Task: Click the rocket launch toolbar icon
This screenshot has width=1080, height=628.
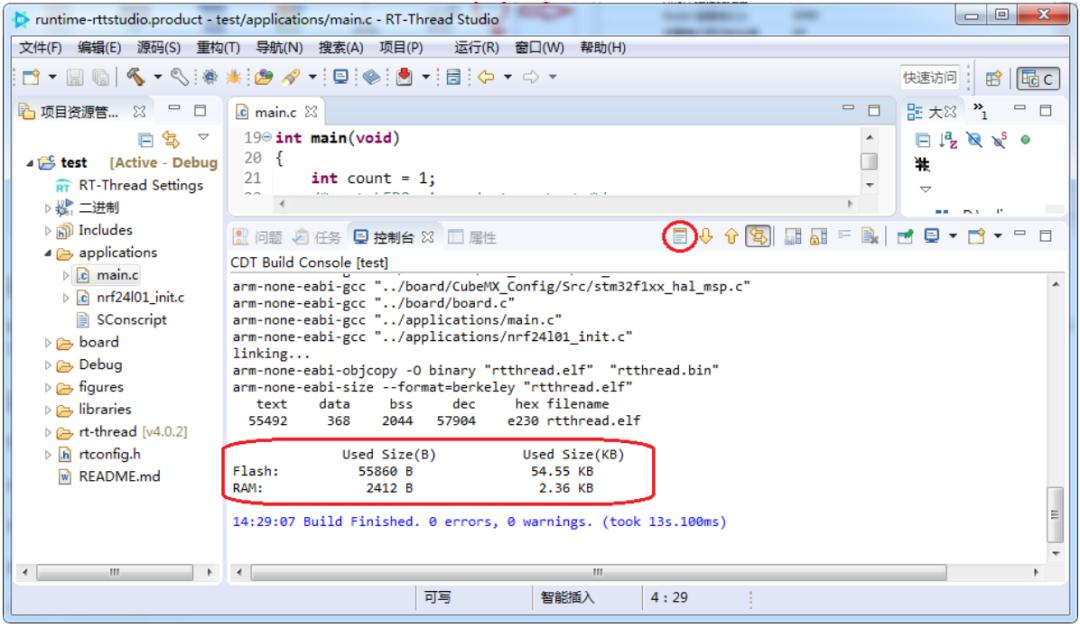Action: (291, 77)
